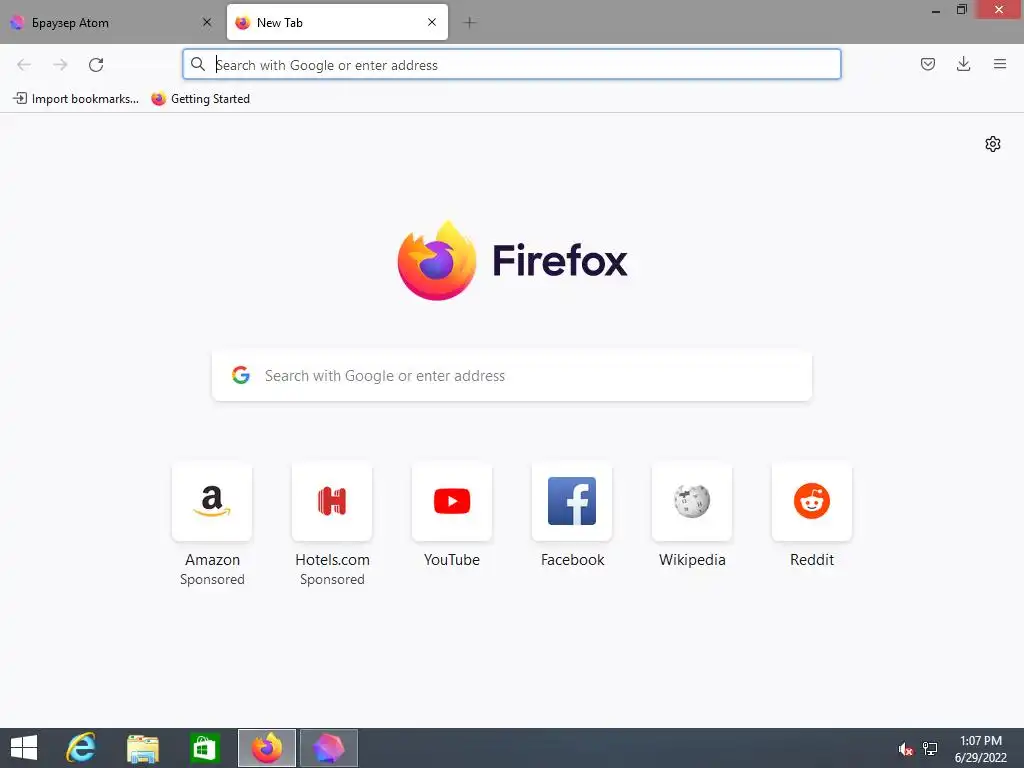
Task: Reload the current page
Action: 96,65
